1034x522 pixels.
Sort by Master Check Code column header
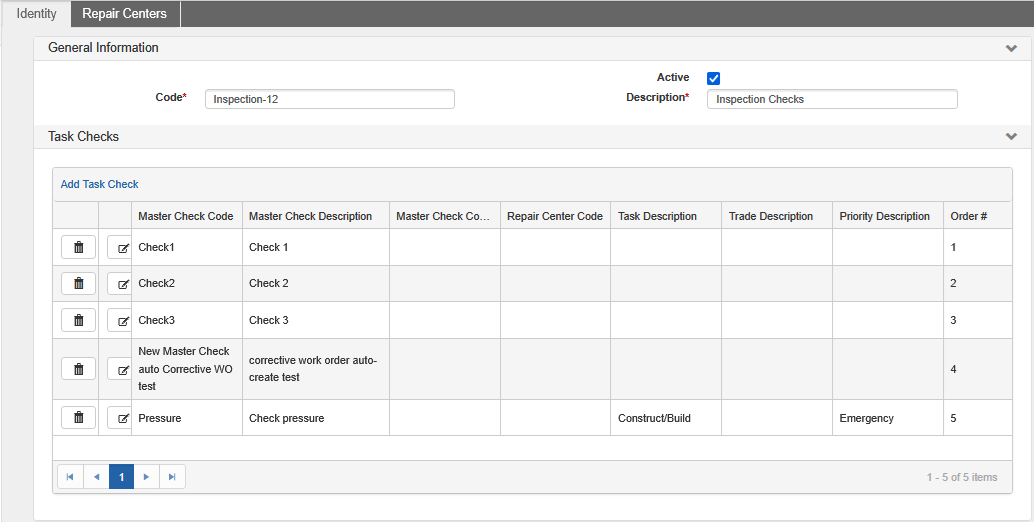point(186,216)
